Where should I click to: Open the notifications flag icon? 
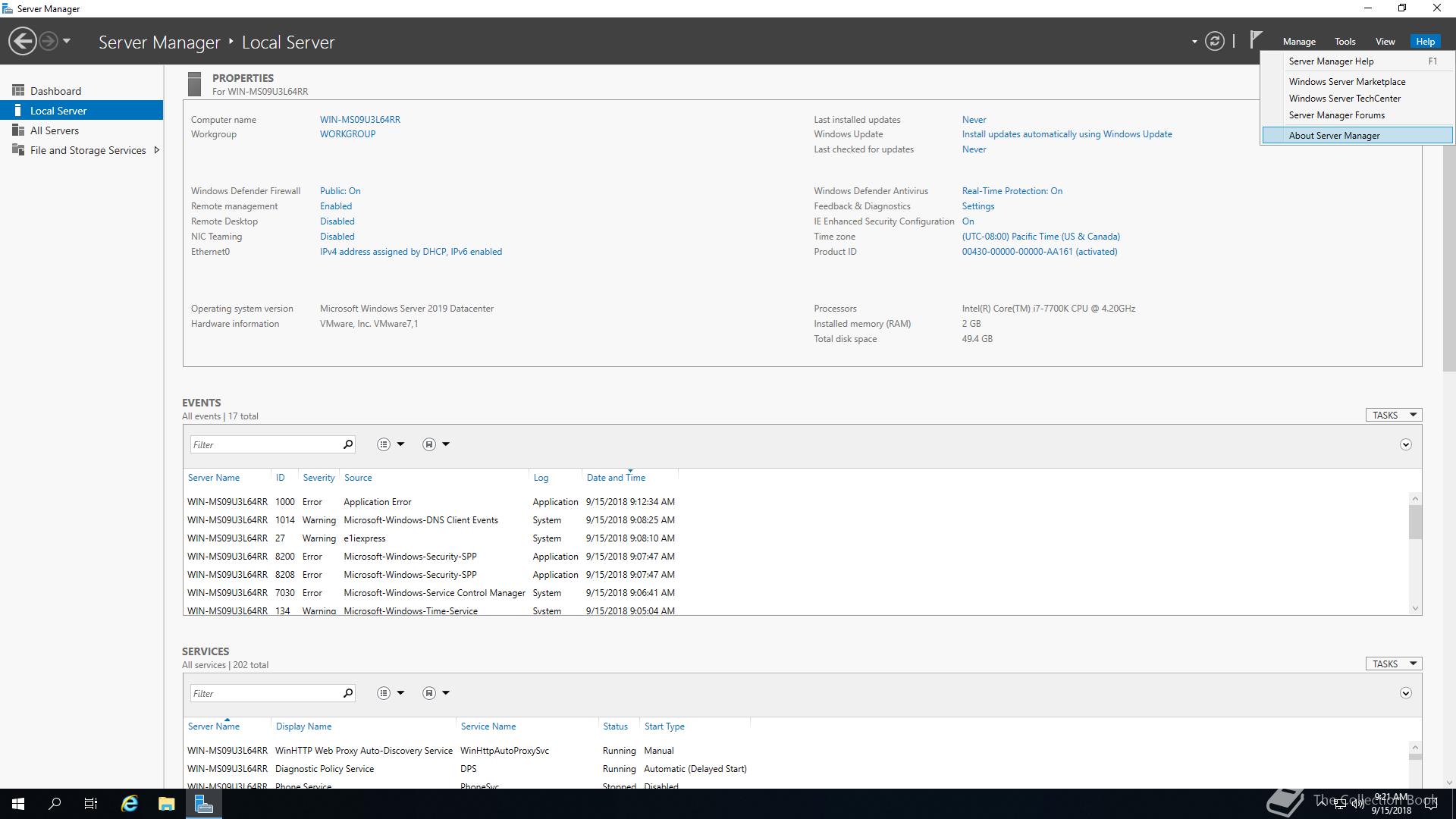(x=1256, y=39)
